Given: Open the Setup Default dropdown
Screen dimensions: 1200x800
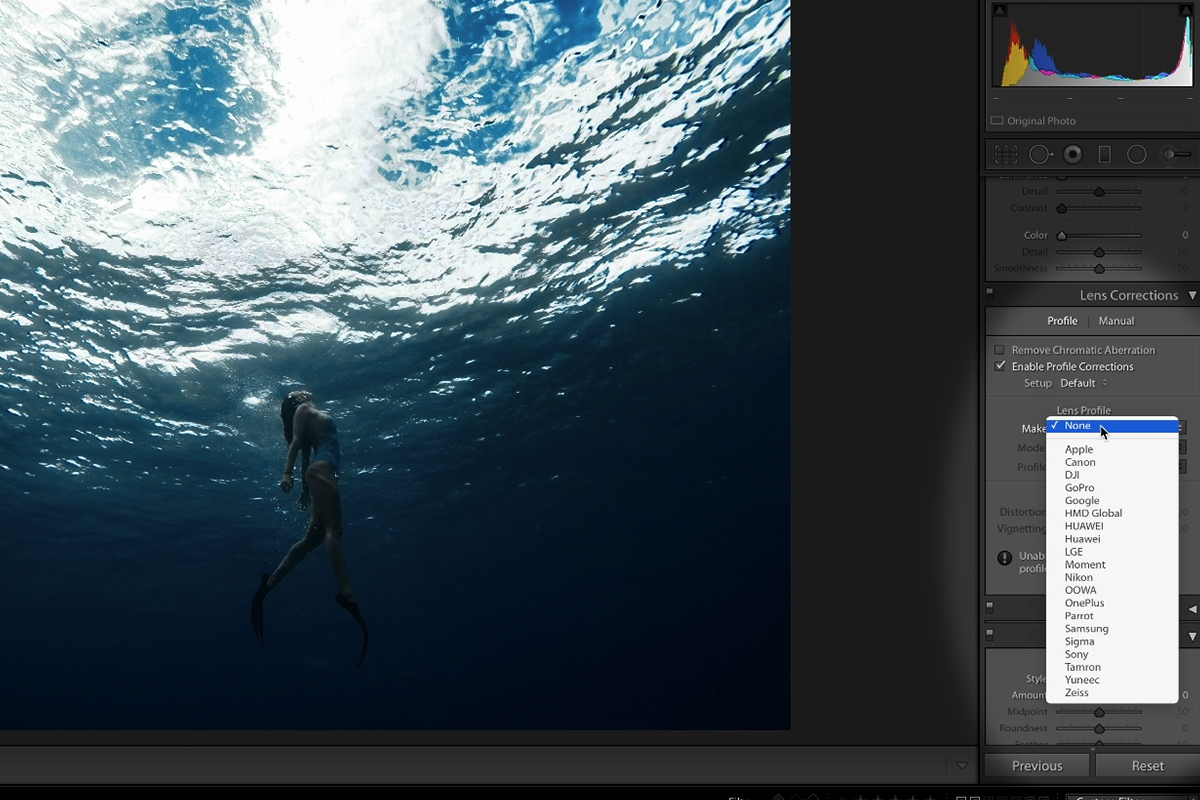Looking at the screenshot, I should (1083, 383).
